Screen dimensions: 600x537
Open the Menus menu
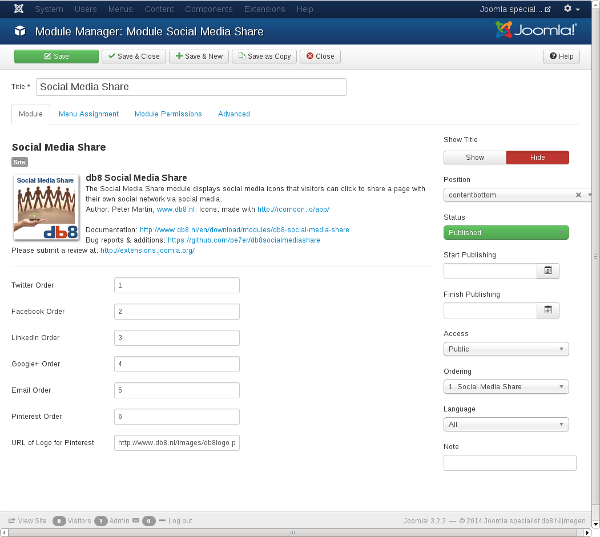[120, 9]
